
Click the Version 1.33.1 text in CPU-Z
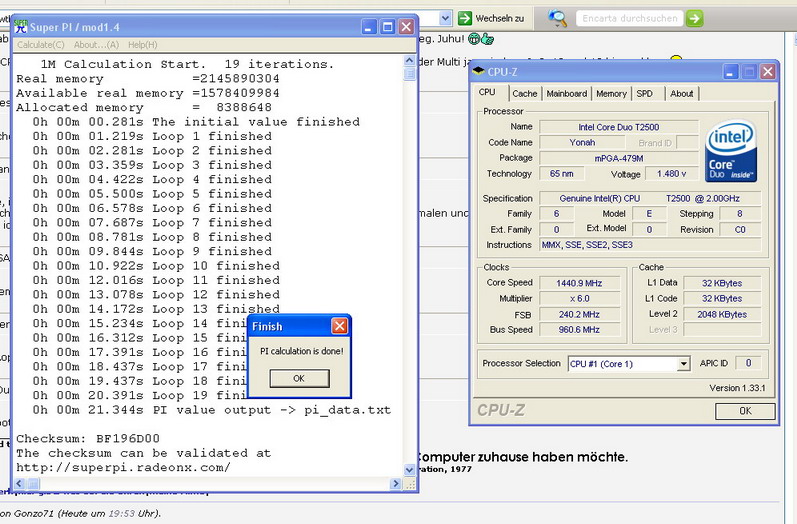(737, 388)
